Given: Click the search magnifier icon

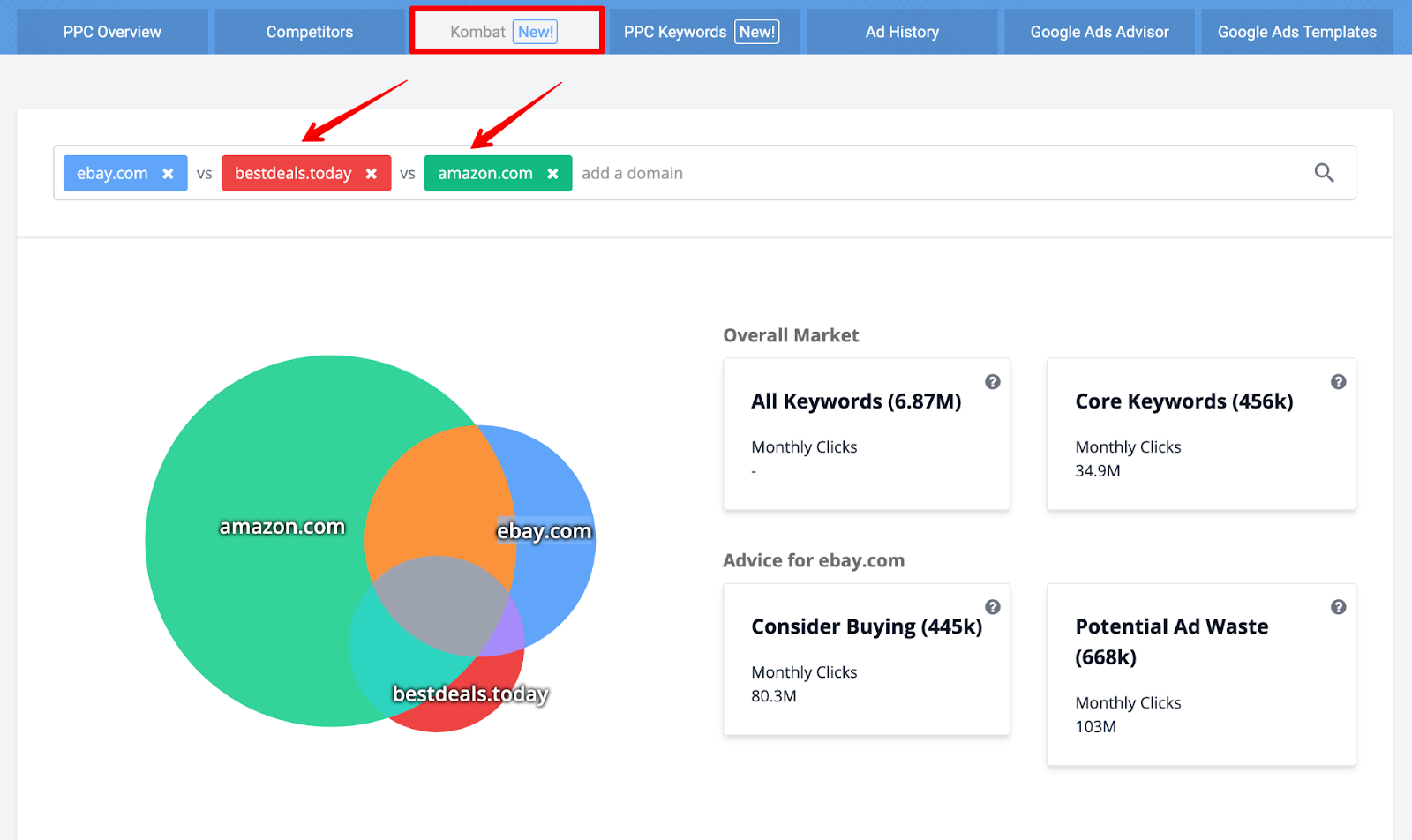Looking at the screenshot, I should point(1324,173).
